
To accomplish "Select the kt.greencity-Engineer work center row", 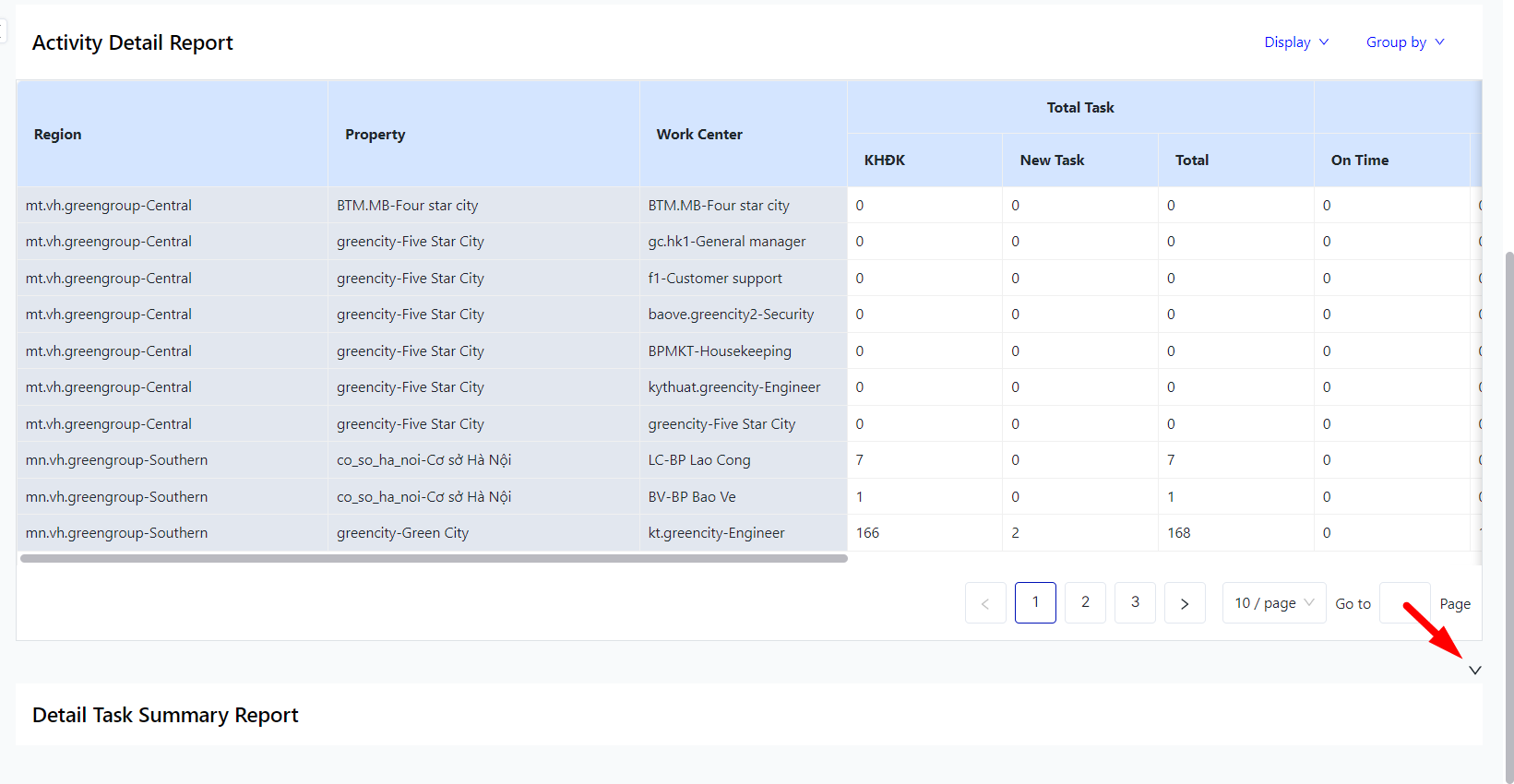I will [x=716, y=533].
